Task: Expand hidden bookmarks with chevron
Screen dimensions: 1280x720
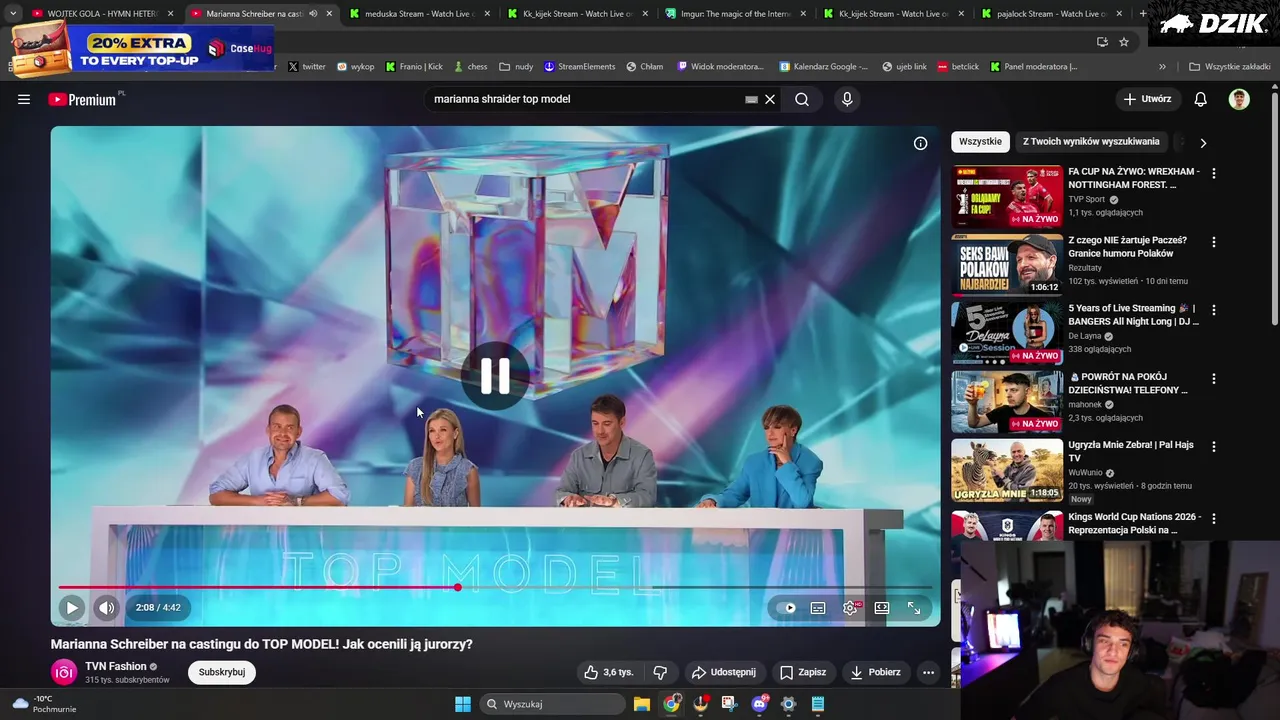Action: [1162, 67]
